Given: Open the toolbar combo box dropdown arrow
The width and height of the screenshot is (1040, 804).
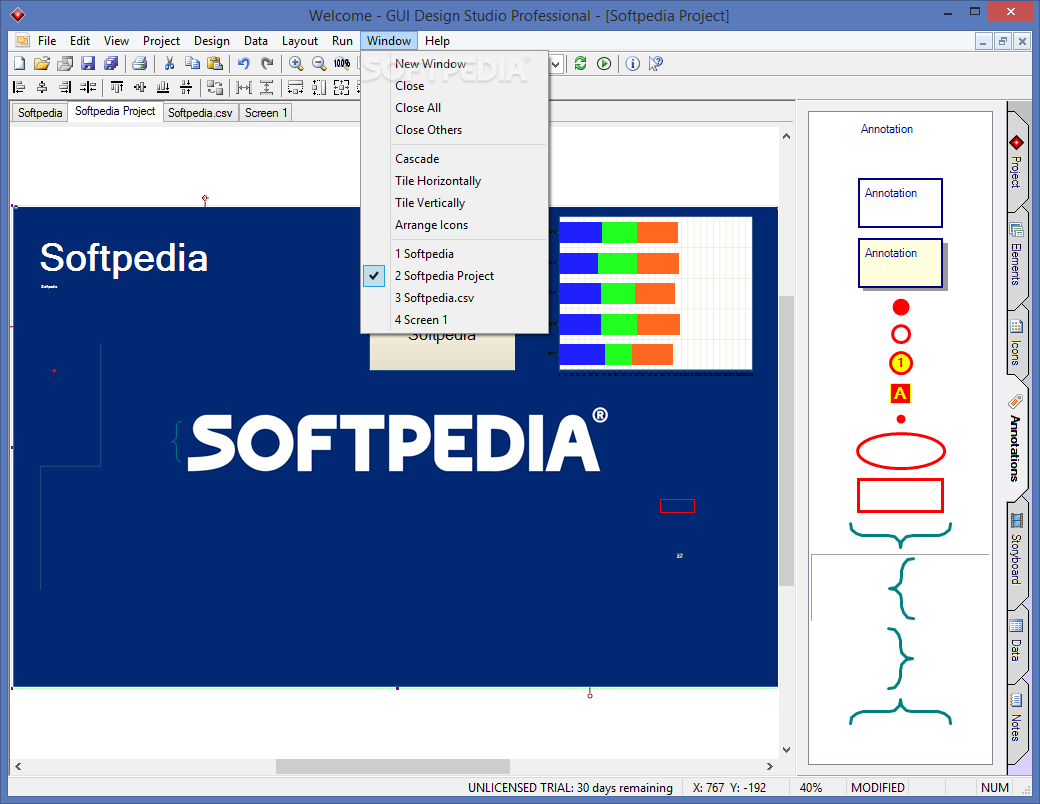Looking at the screenshot, I should [x=556, y=64].
